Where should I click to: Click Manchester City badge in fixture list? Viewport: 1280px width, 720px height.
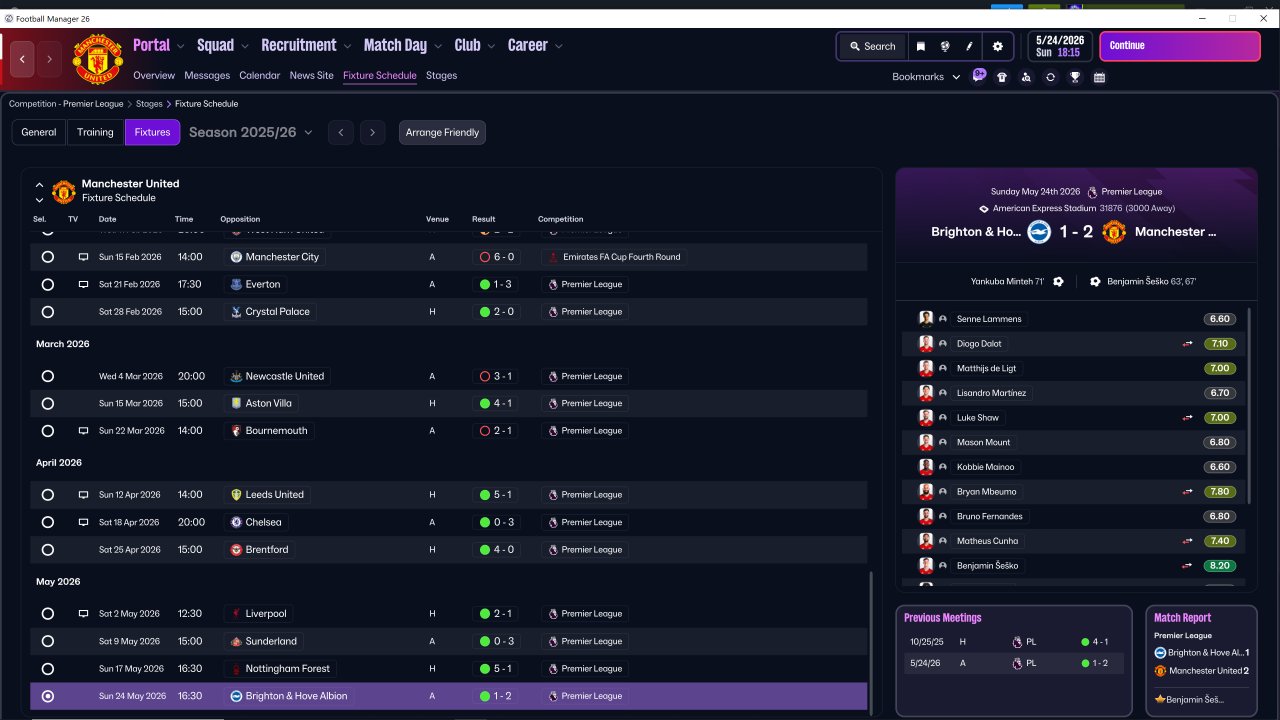pyautogui.click(x=236, y=257)
